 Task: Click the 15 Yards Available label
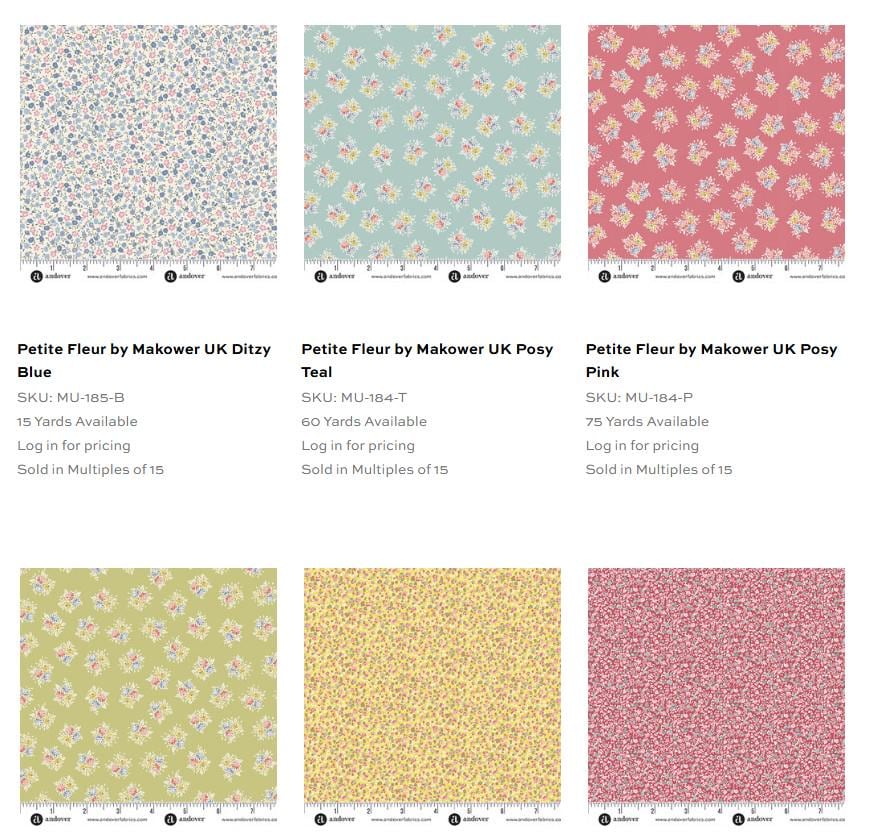(x=77, y=421)
